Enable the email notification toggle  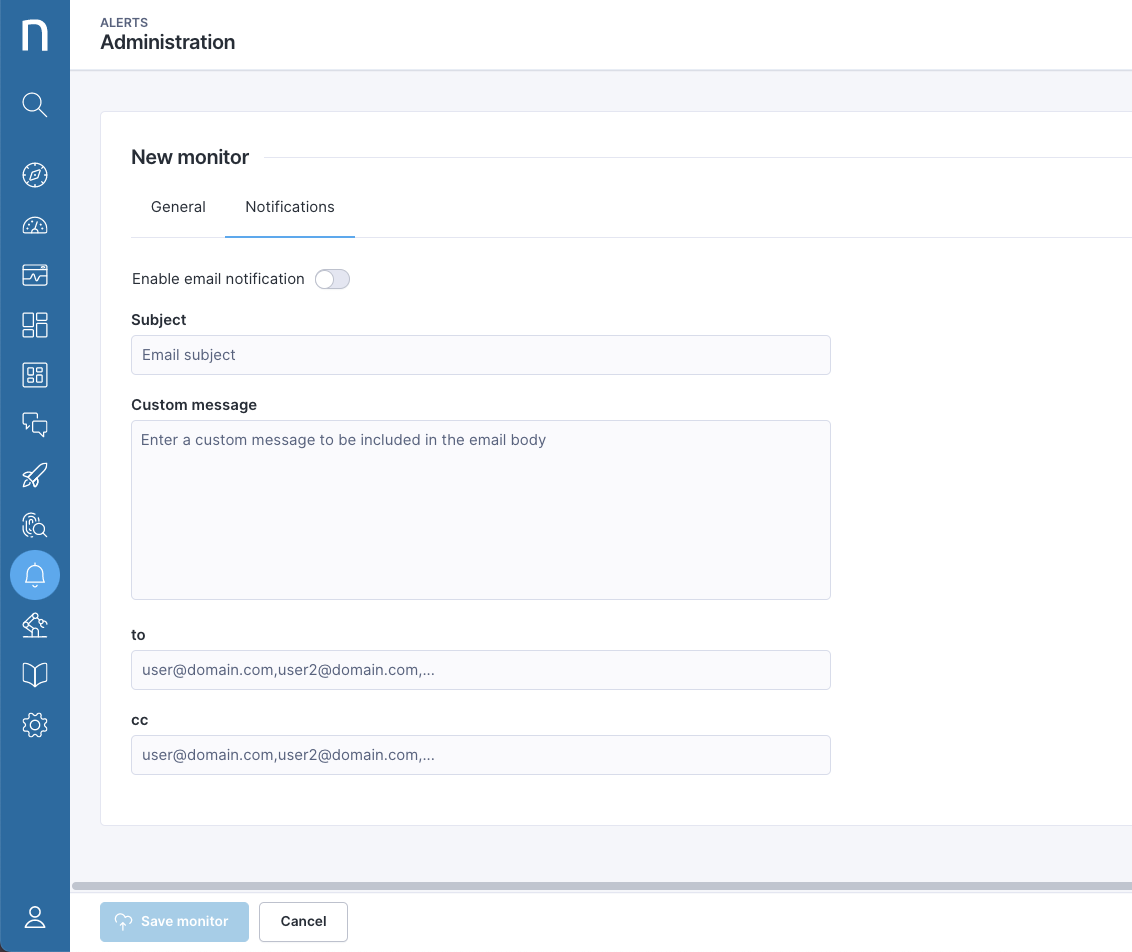tap(332, 279)
